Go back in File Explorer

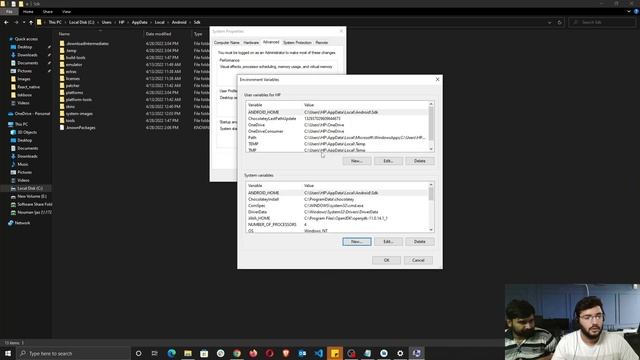(6, 22)
